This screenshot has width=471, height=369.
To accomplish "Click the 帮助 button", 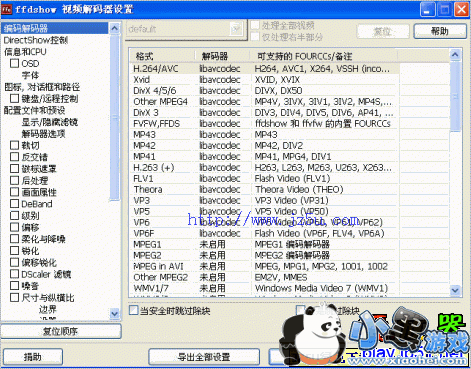I will point(440,31).
